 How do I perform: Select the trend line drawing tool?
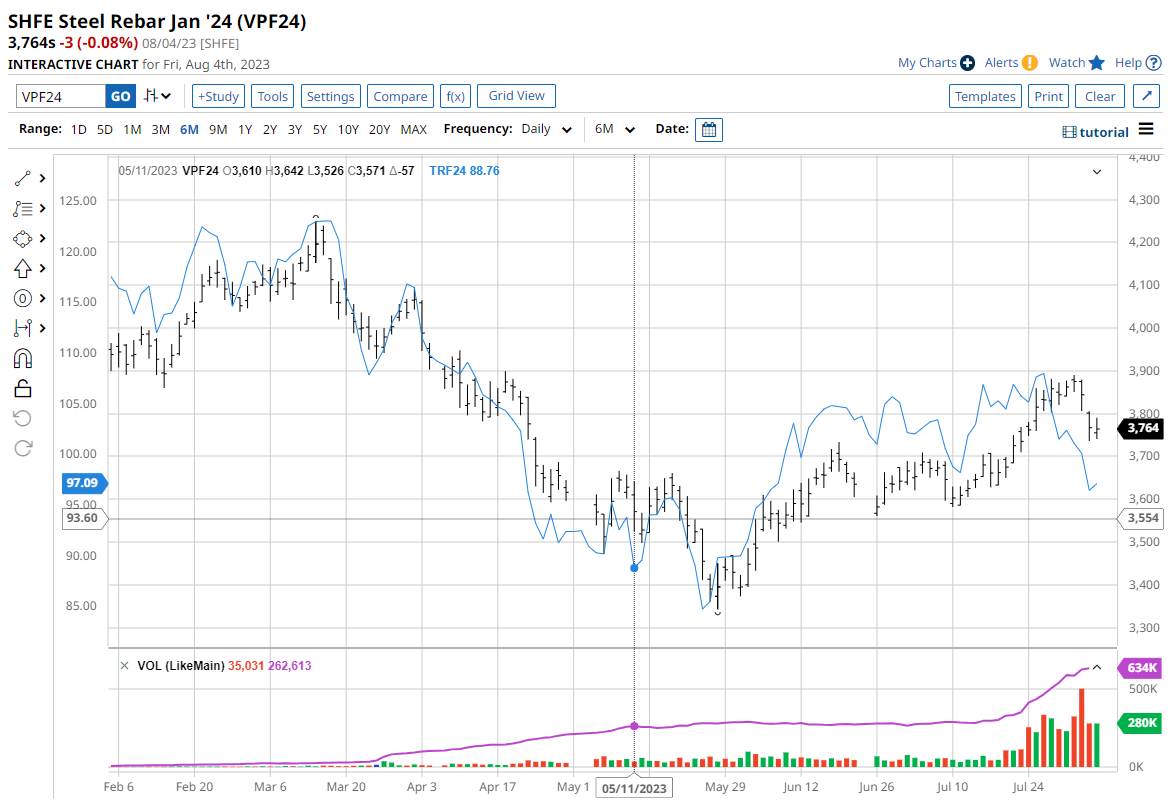point(22,179)
